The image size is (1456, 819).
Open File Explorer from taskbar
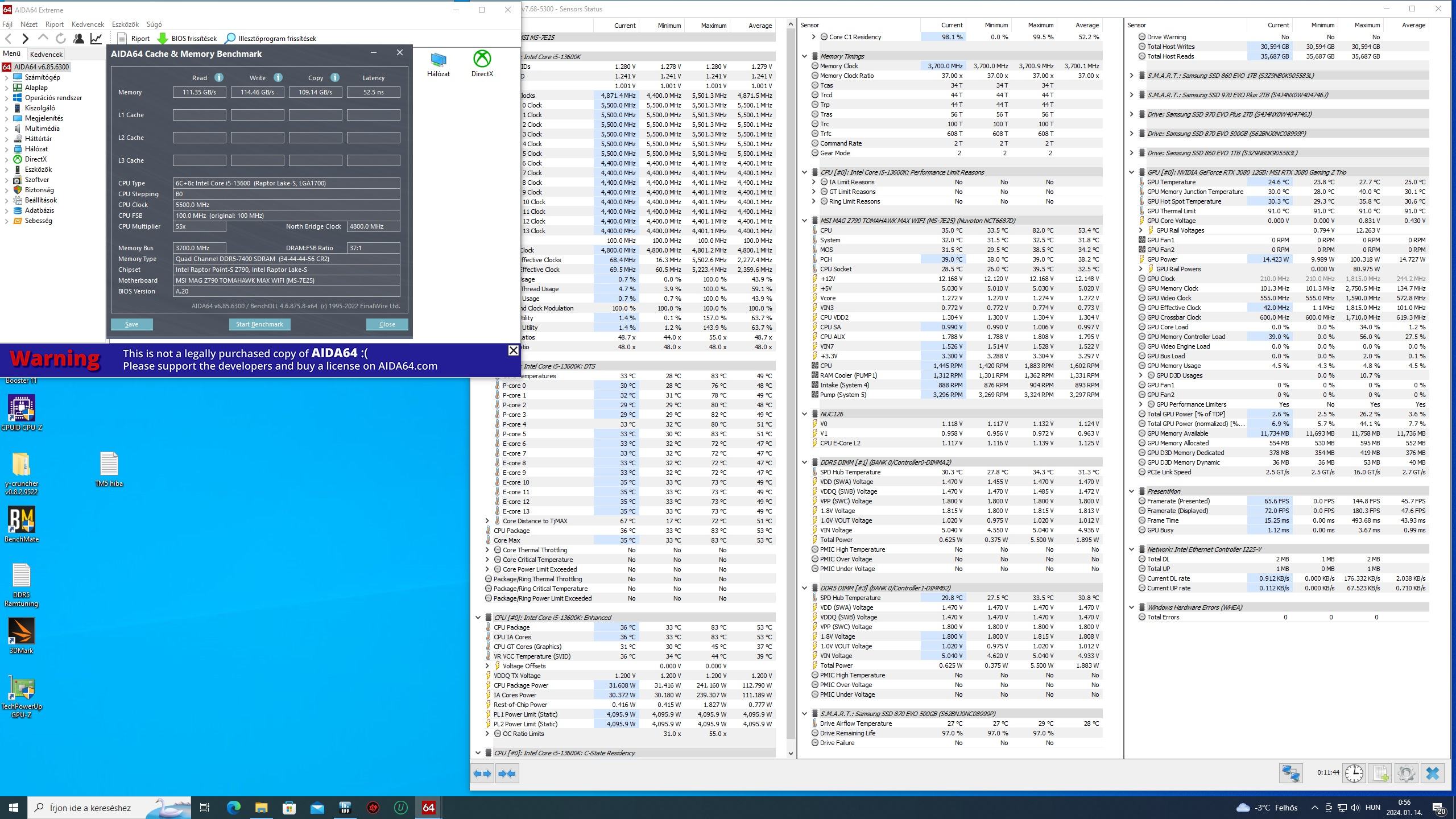pyautogui.click(x=261, y=808)
